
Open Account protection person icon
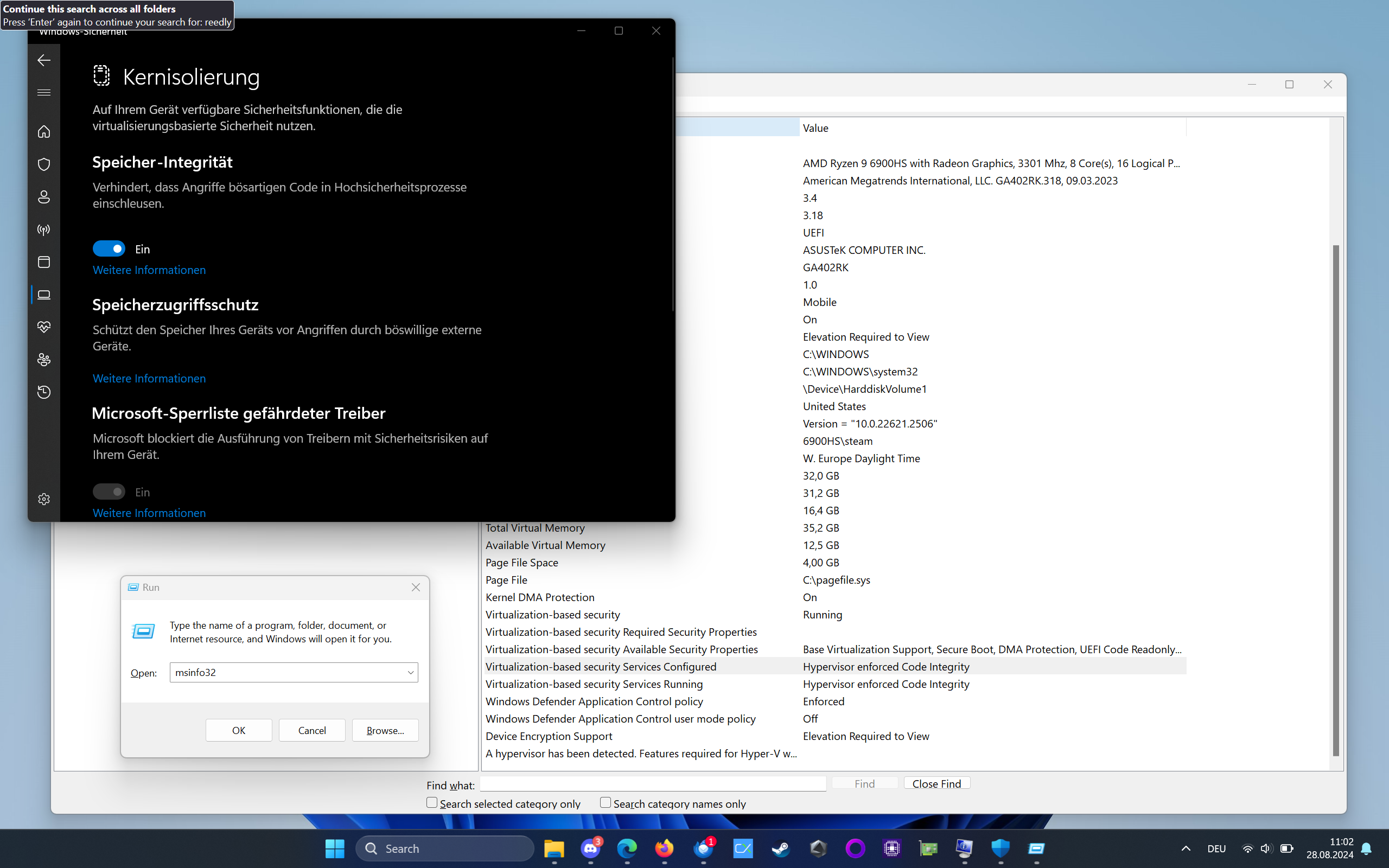(x=43, y=197)
